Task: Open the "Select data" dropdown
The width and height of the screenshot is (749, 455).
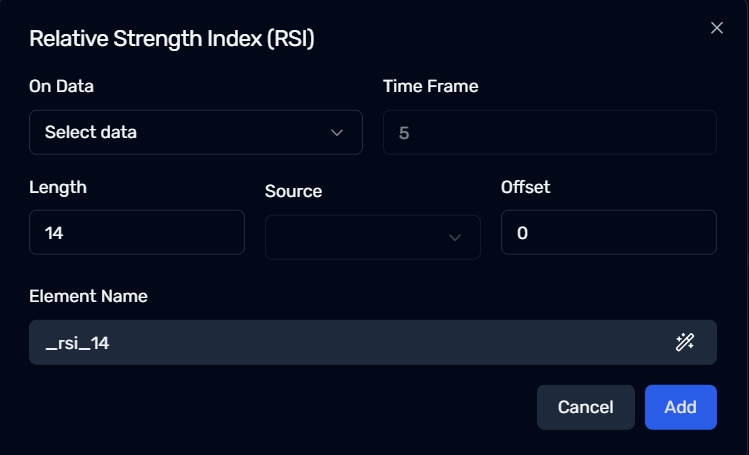Action: pos(196,132)
